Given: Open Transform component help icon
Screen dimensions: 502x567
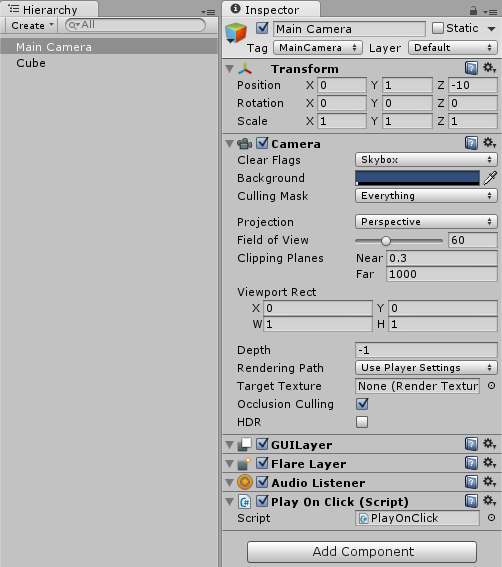Looking at the screenshot, I should coord(471,68).
